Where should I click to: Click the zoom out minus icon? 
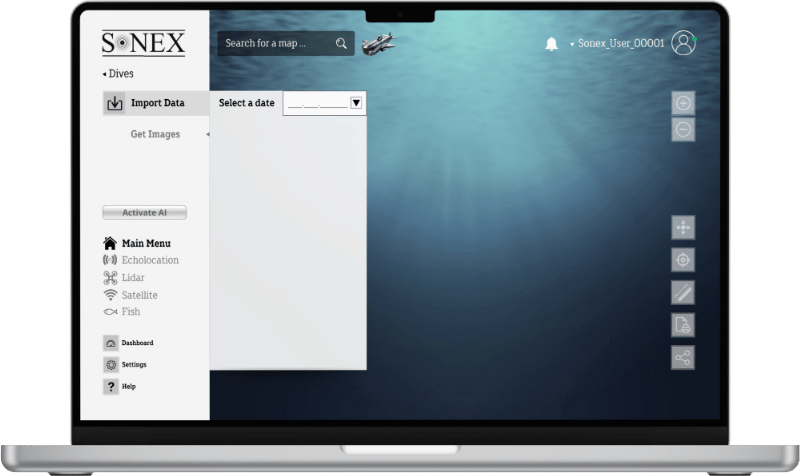(x=683, y=129)
